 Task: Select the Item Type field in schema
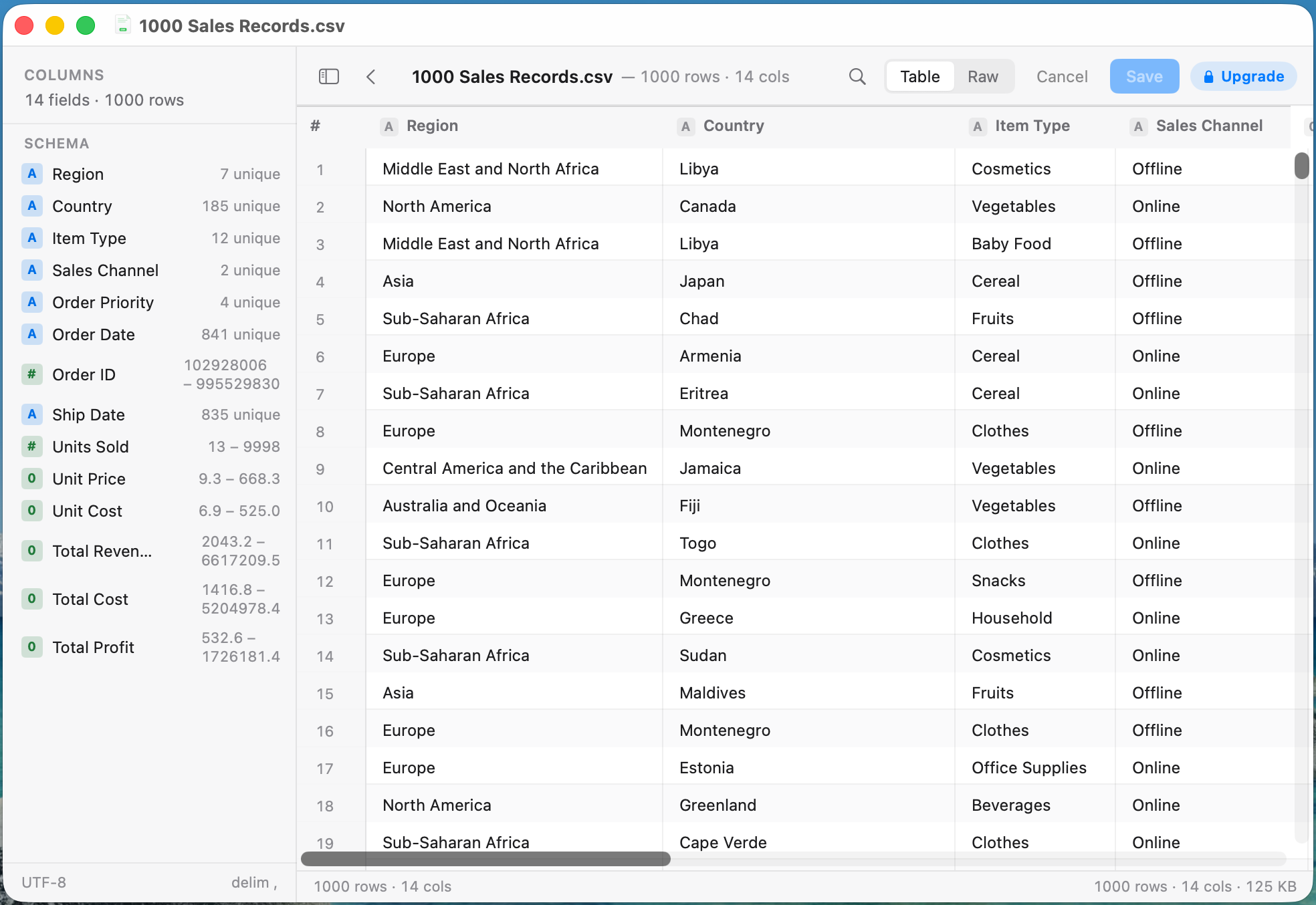151,239
